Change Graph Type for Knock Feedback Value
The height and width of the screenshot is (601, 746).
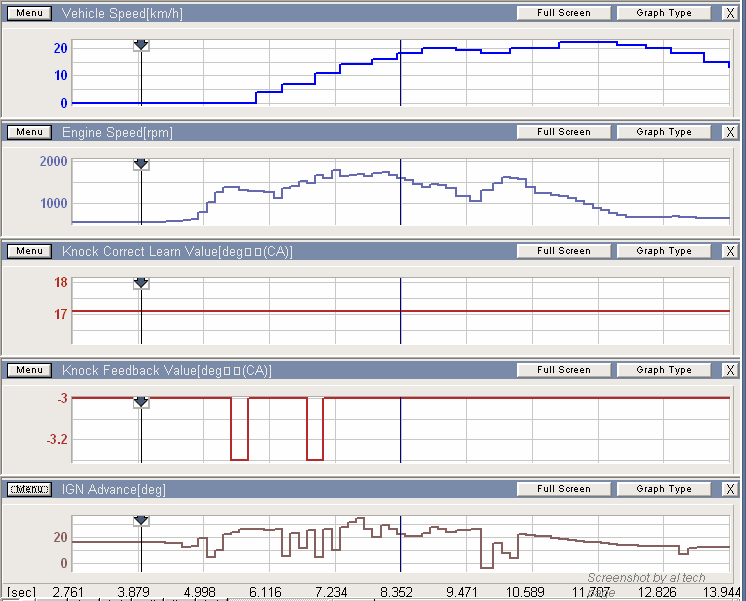(x=664, y=370)
